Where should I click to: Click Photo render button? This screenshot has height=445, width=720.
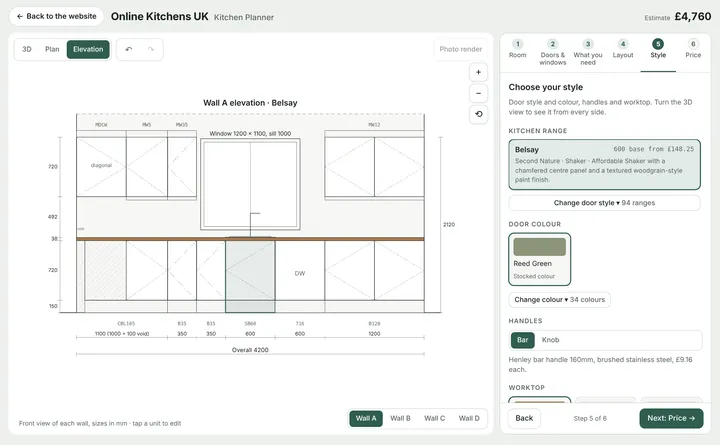(461, 49)
